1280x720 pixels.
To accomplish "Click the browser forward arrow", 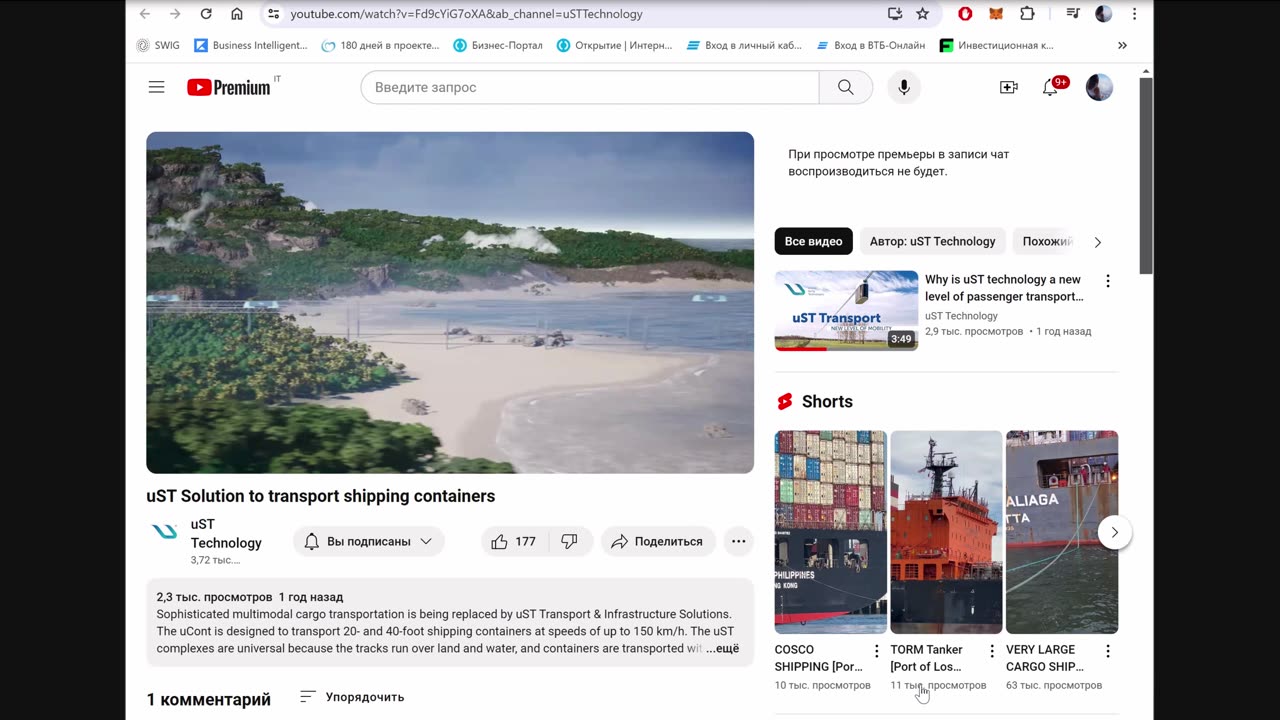I will point(175,14).
